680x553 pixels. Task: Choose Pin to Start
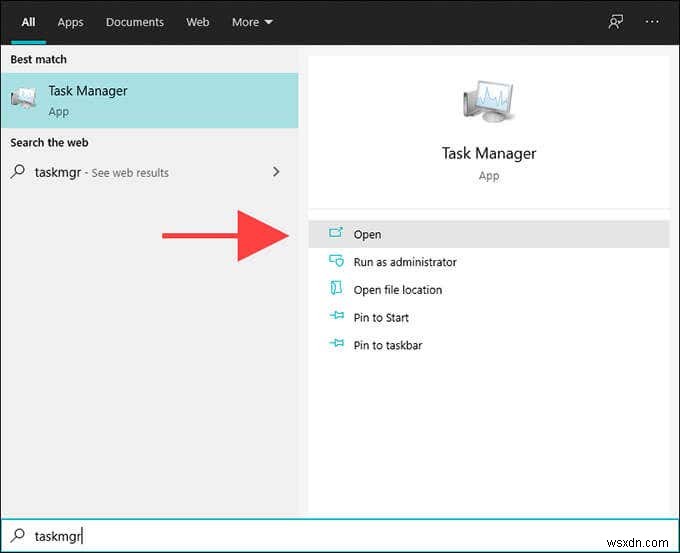pos(489,317)
